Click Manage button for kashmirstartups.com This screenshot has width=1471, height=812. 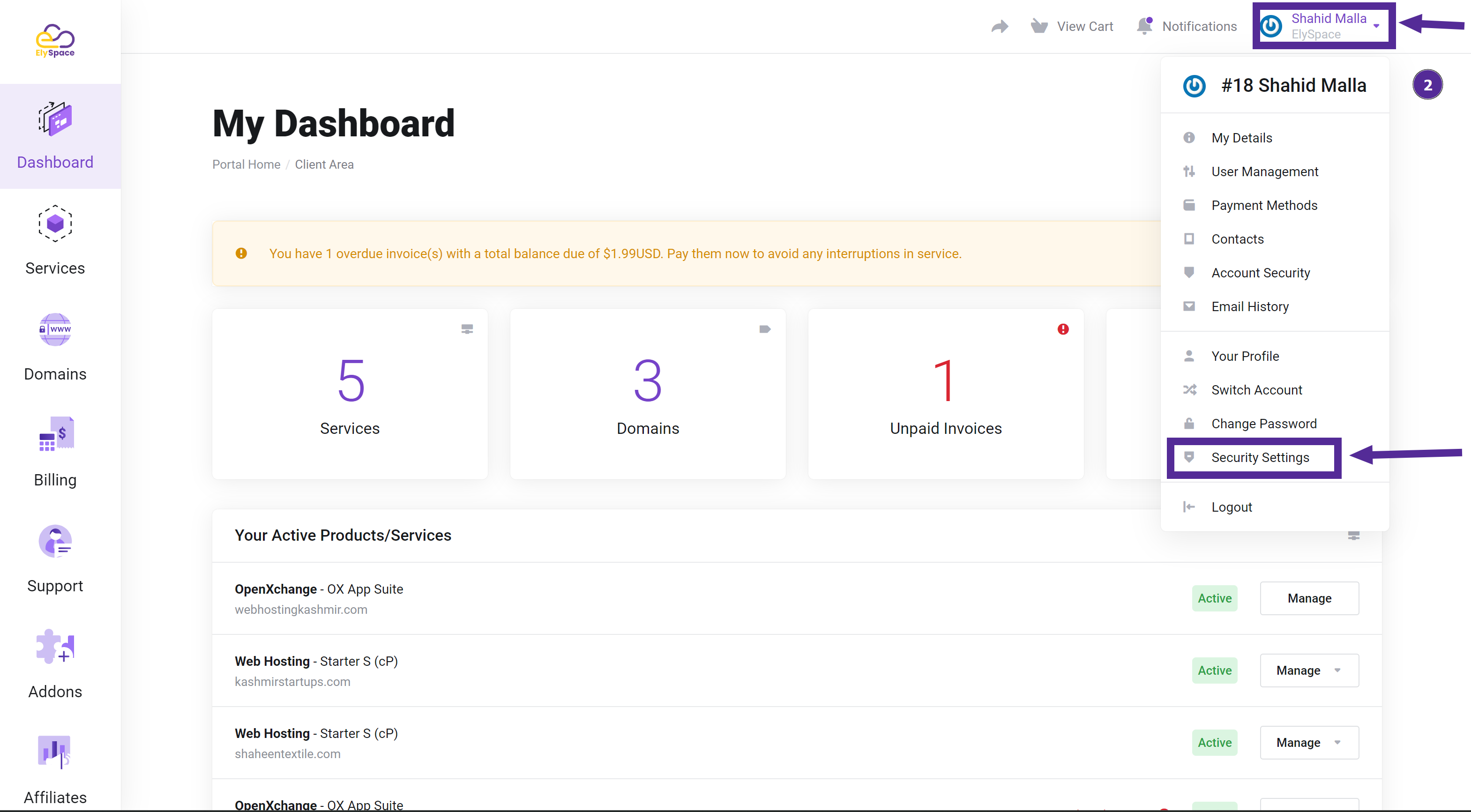[x=1298, y=669]
